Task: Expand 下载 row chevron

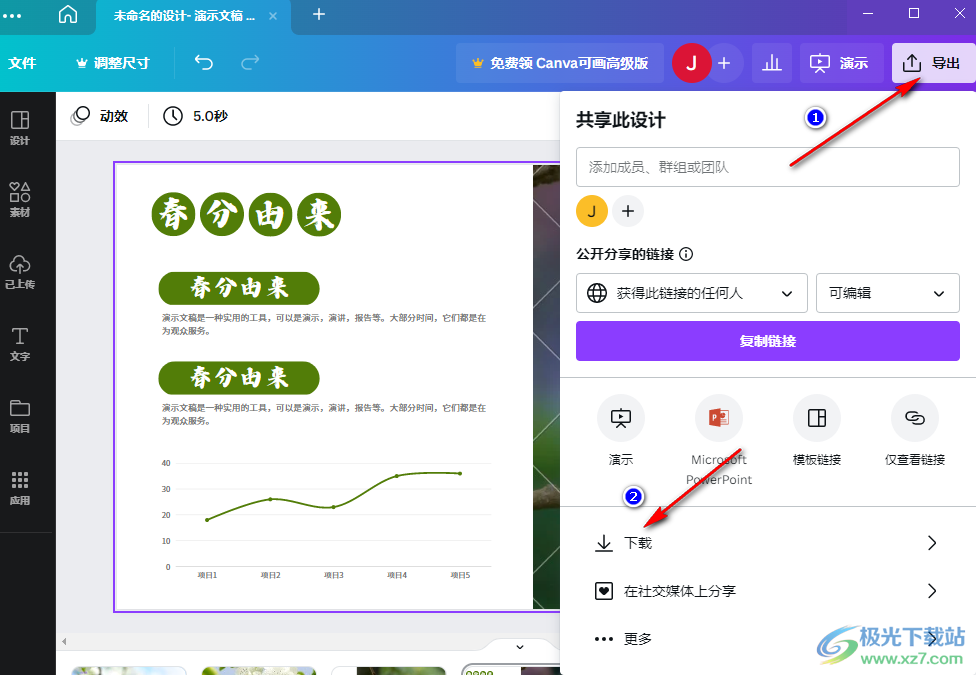Action: (x=932, y=542)
